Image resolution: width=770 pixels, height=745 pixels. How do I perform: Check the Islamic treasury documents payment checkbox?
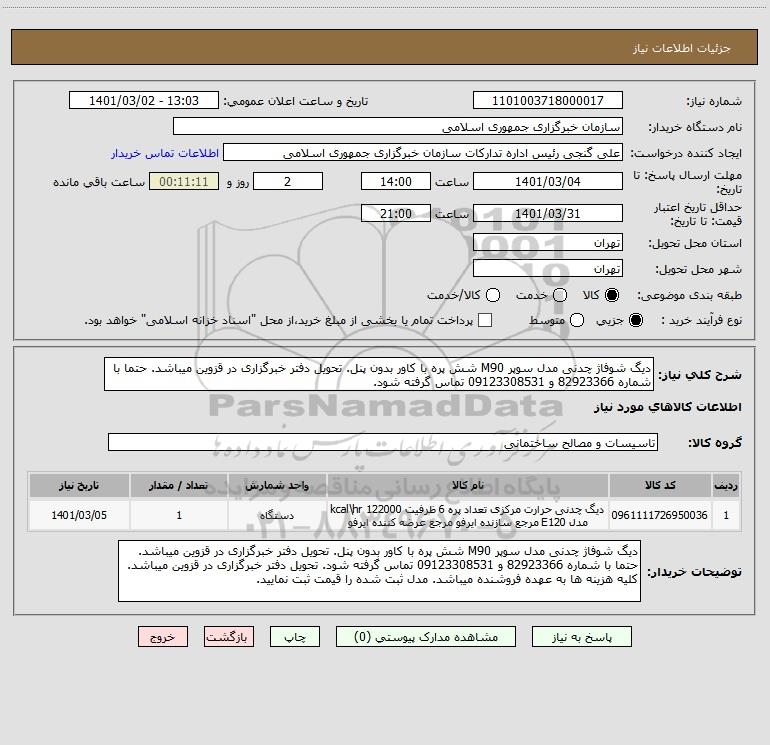click(x=485, y=320)
